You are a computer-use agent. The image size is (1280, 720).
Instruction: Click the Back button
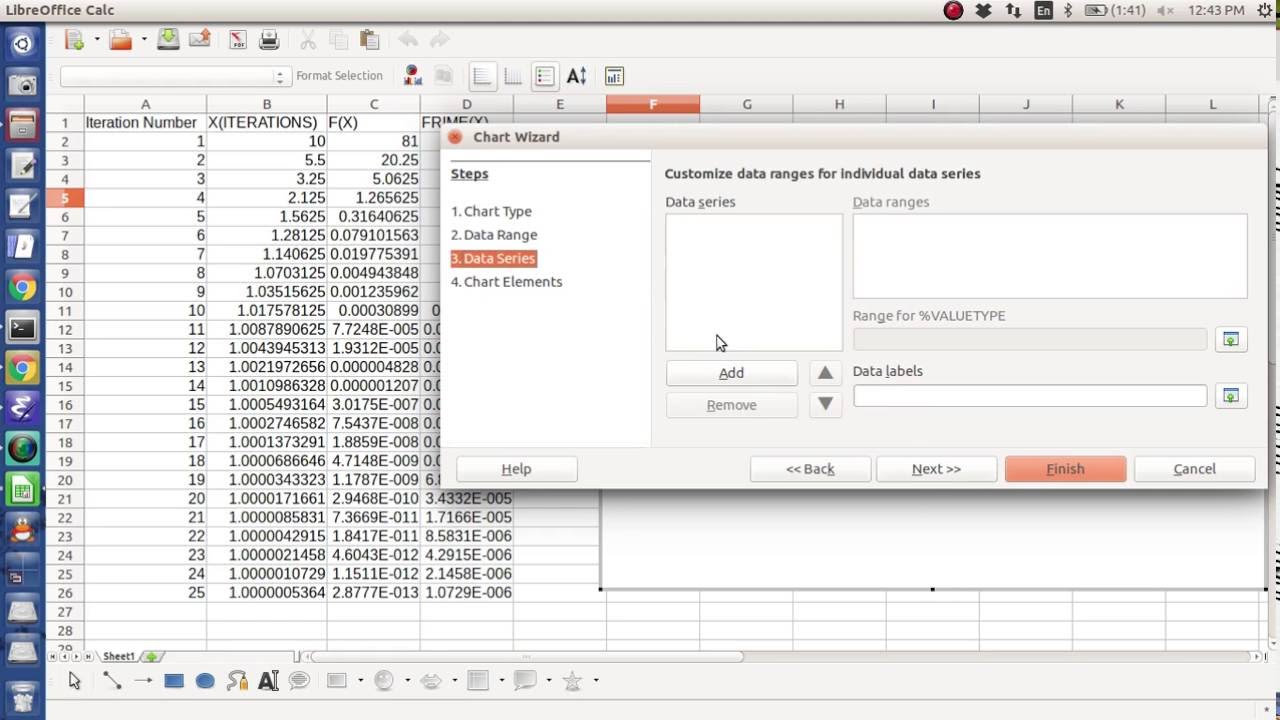pyautogui.click(x=810, y=469)
